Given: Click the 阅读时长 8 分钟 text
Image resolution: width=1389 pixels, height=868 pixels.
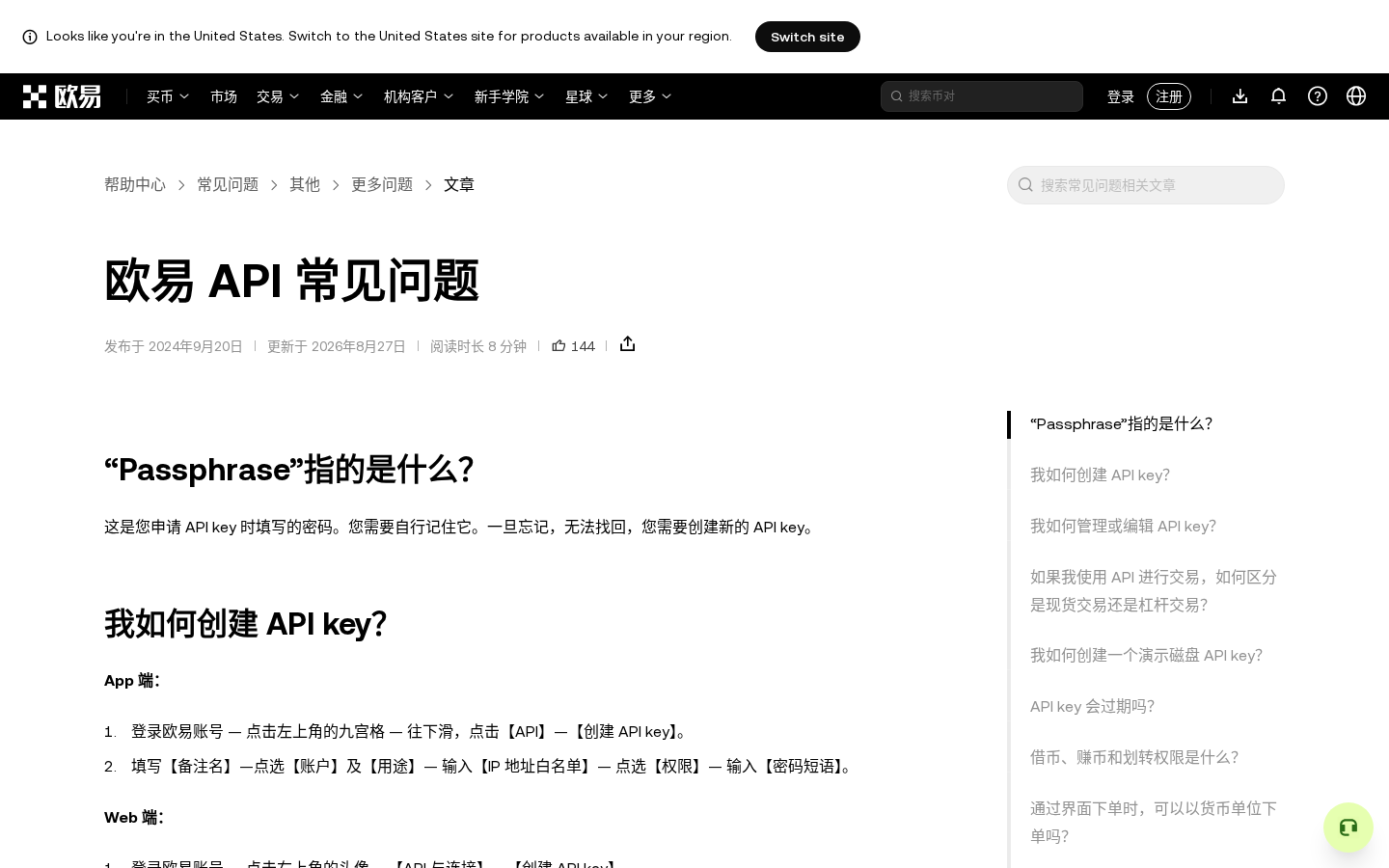Looking at the screenshot, I should [478, 346].
